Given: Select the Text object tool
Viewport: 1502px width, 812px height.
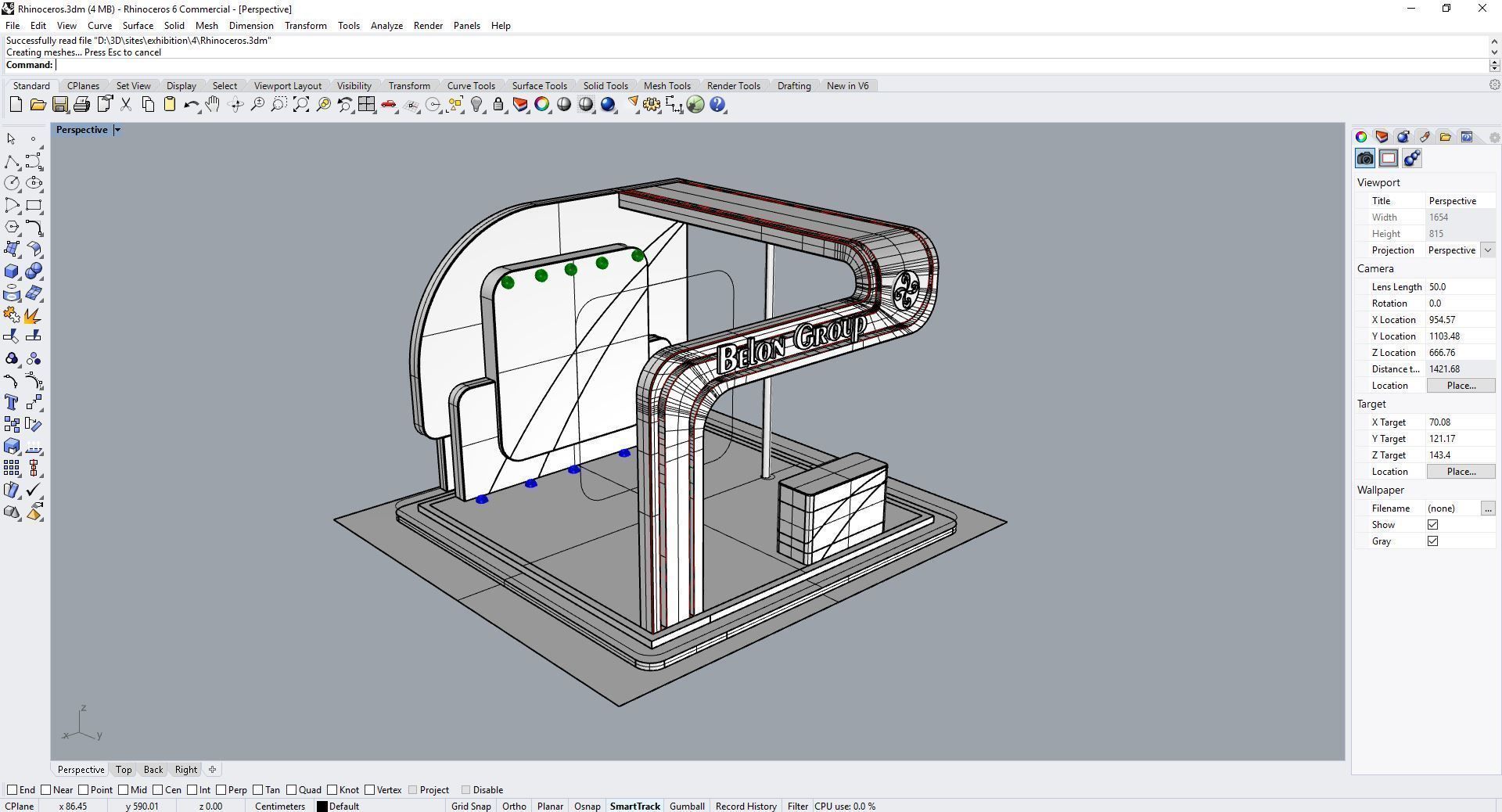Looking at the screenshot, I should point(12,402).
